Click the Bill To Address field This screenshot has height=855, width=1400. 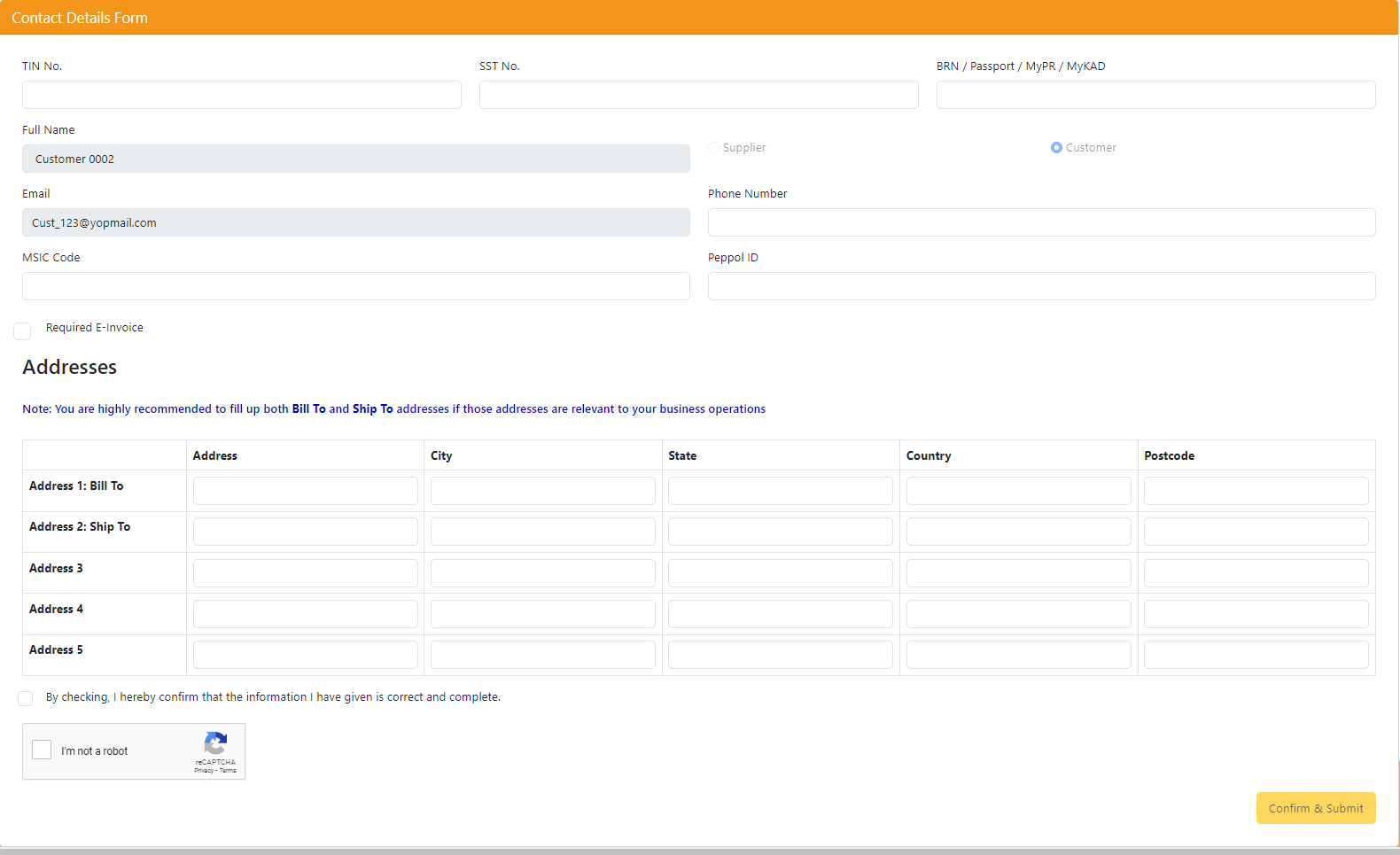coord(305,491)
